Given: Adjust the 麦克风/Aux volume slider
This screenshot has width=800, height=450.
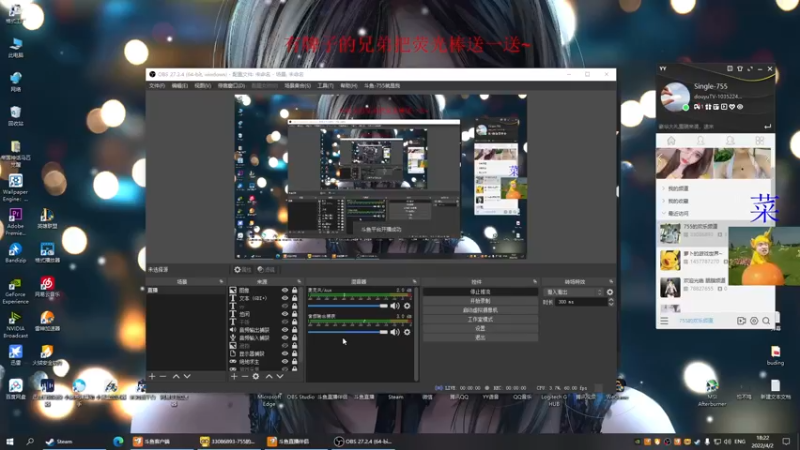Looking at the screenshot, I should (x=348, y=306).
